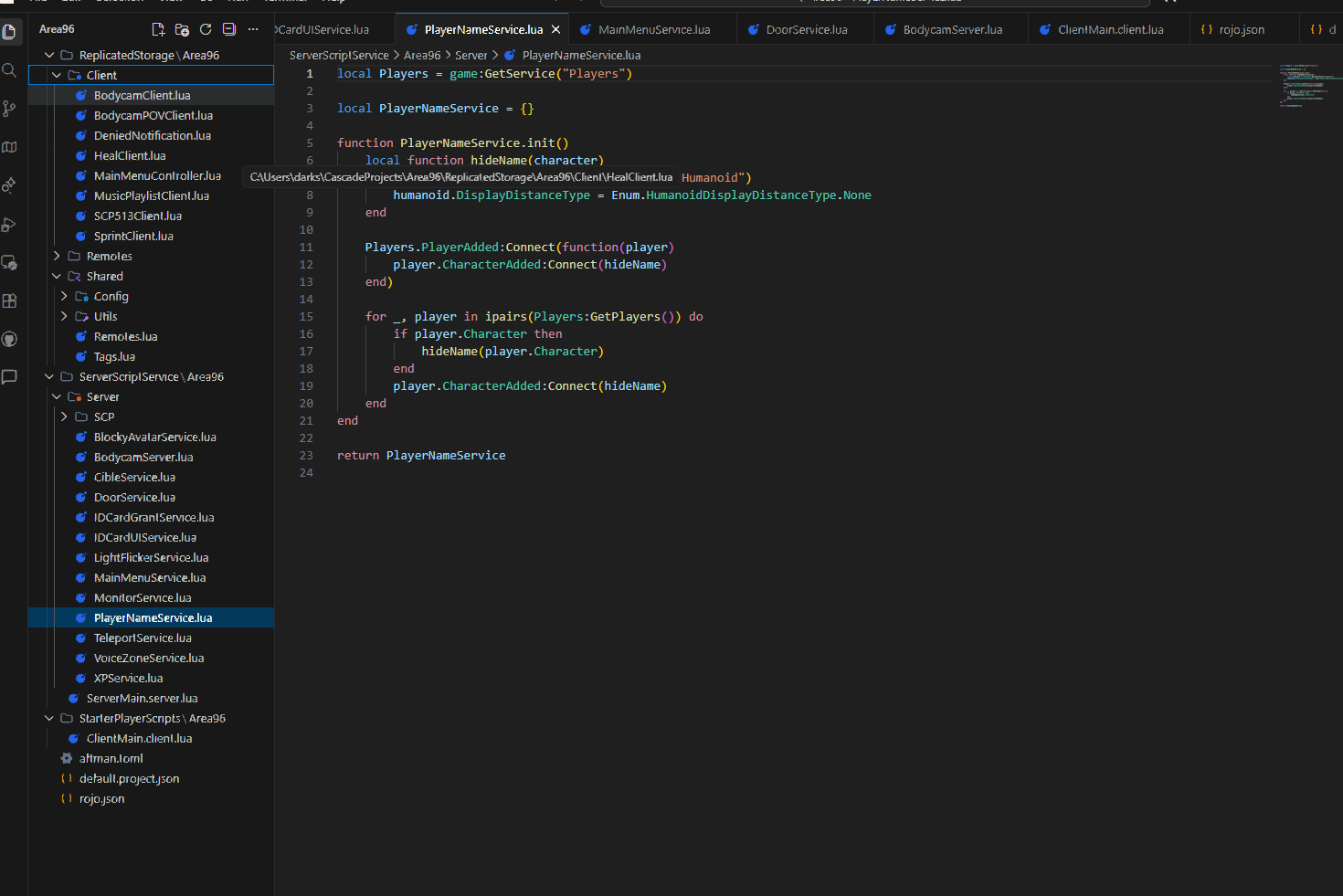Switch to the DoorService.lua tab

point(806,29)
